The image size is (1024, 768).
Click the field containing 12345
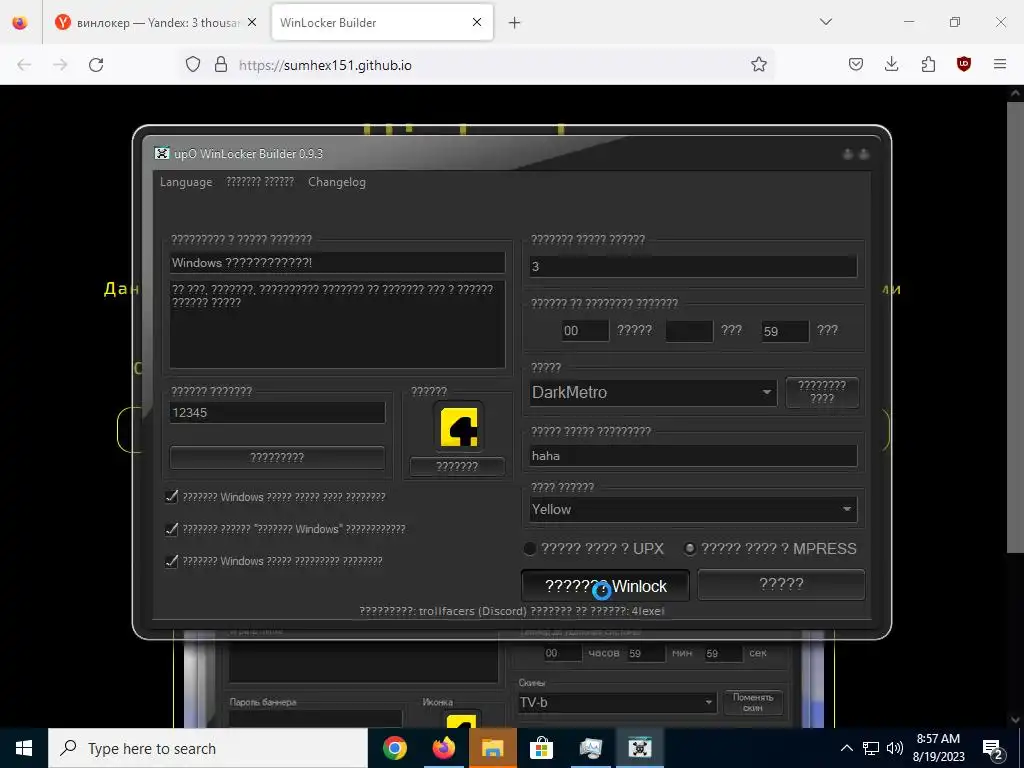pos(277,413)
